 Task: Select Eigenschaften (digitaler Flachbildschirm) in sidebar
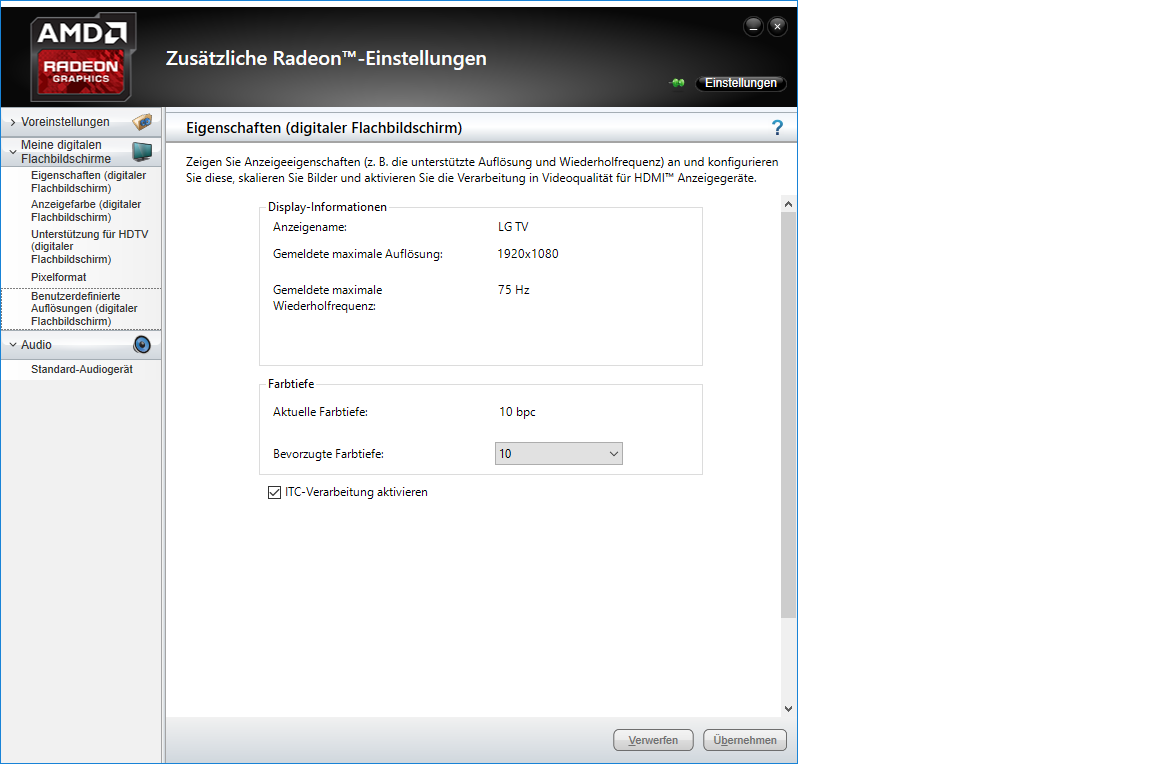click(x=88, y=181)
